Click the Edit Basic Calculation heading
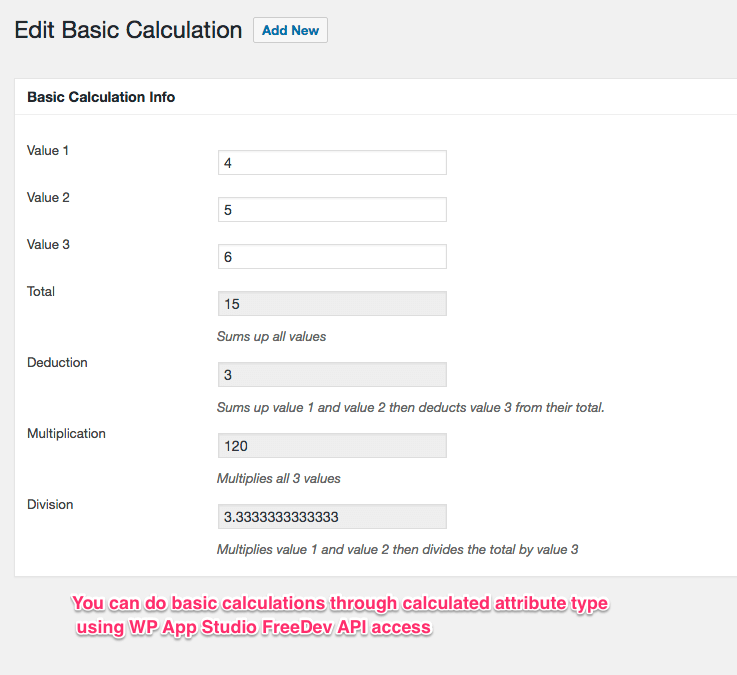 click(x=128, y=30)
